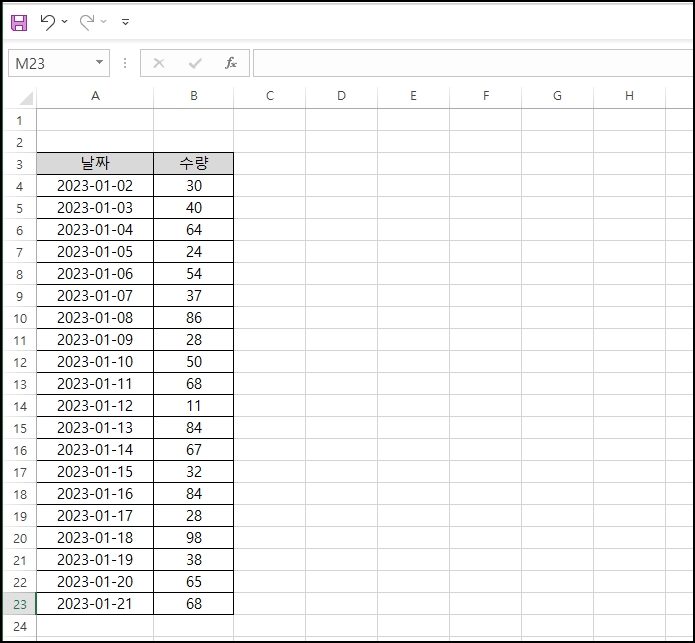Select column C header

tap(269, 96)
